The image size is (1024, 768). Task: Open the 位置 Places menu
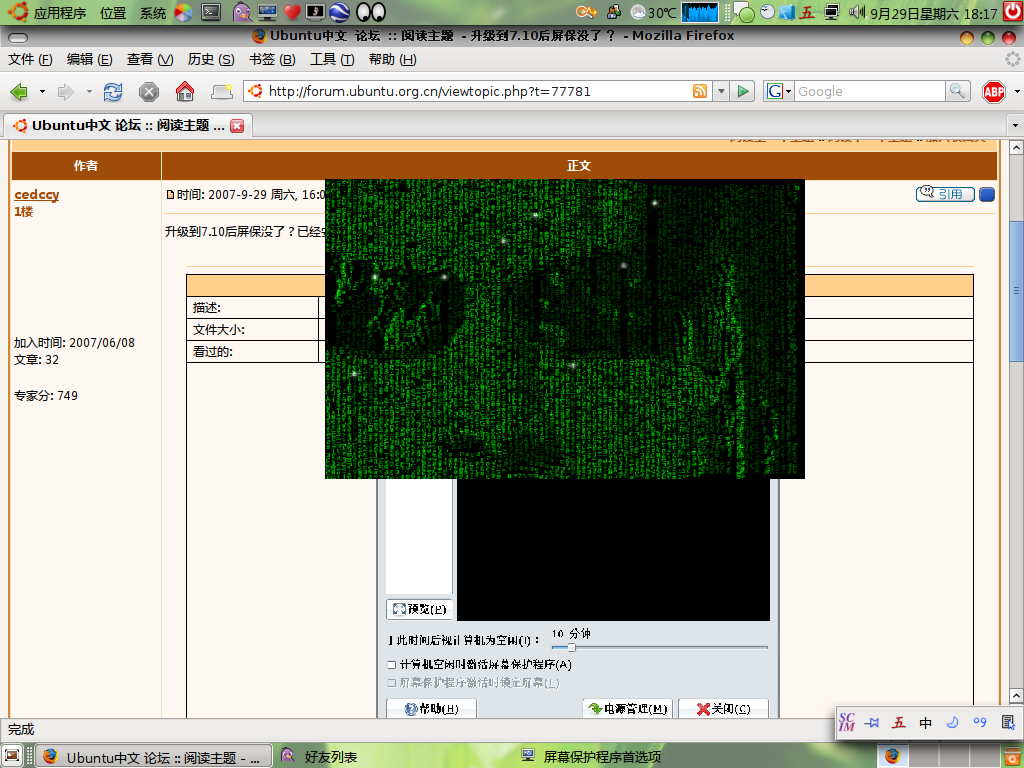[x=113, y=12]
